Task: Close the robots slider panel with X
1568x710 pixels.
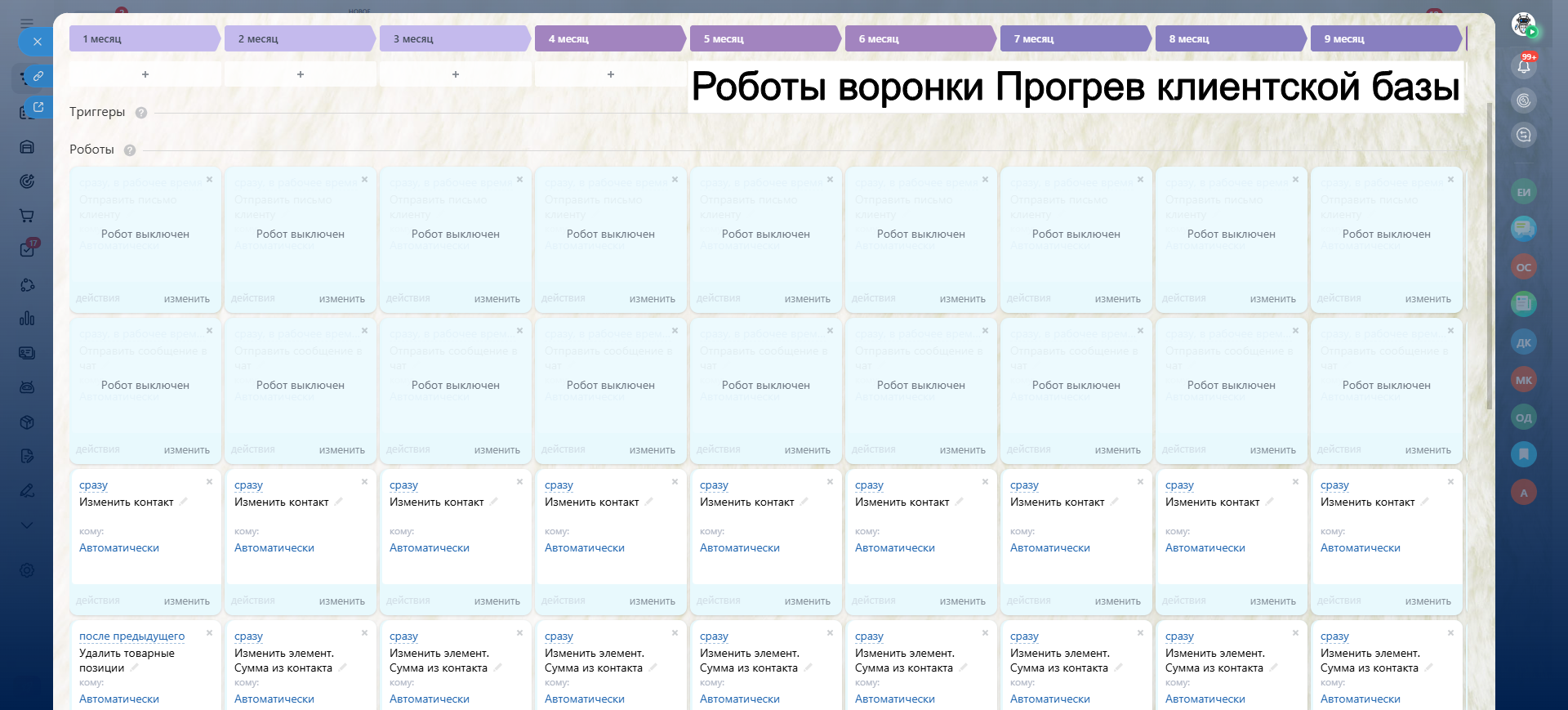Action: point(37,42)
